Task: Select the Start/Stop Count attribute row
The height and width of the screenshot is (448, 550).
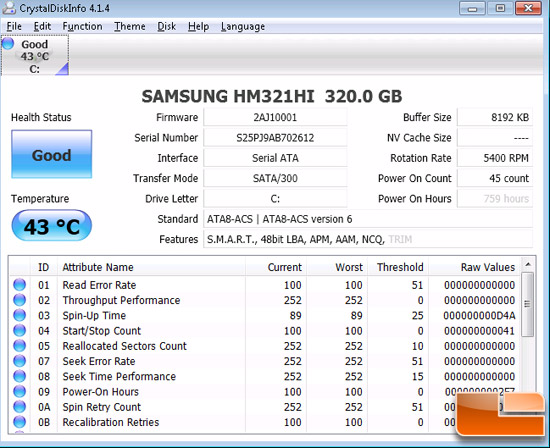Action: (x=265, y=331)
